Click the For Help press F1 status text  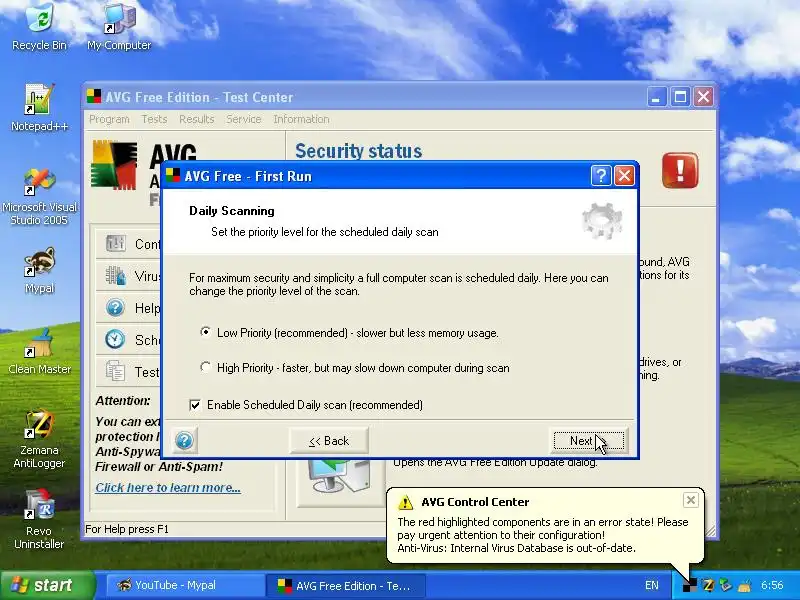[x=127, y=529]
